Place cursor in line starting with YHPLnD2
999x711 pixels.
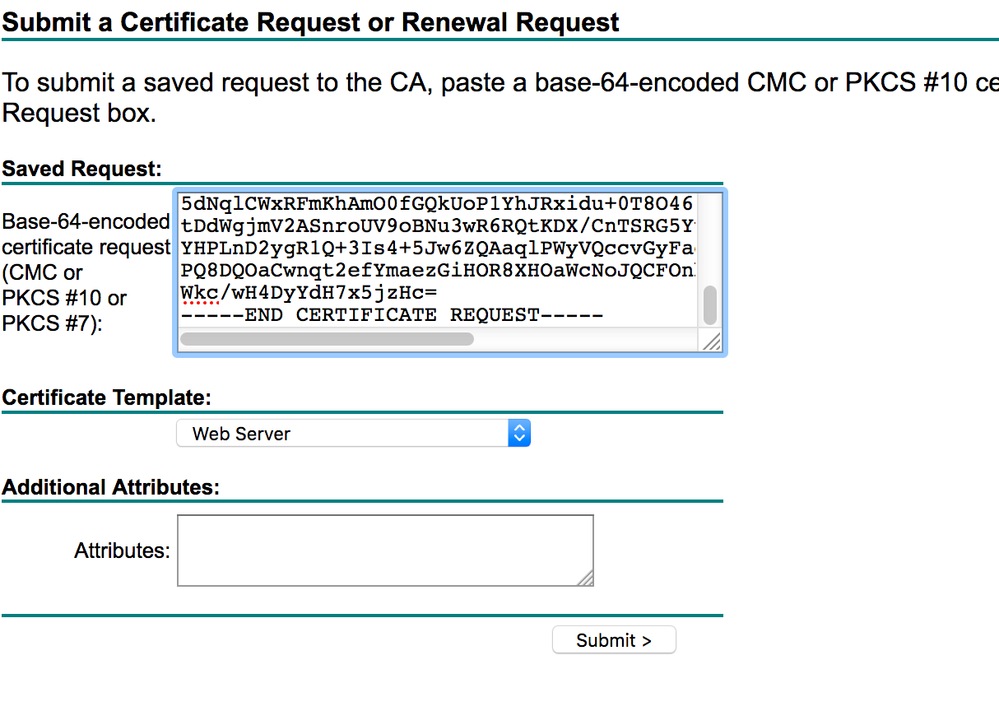[436, 248]
